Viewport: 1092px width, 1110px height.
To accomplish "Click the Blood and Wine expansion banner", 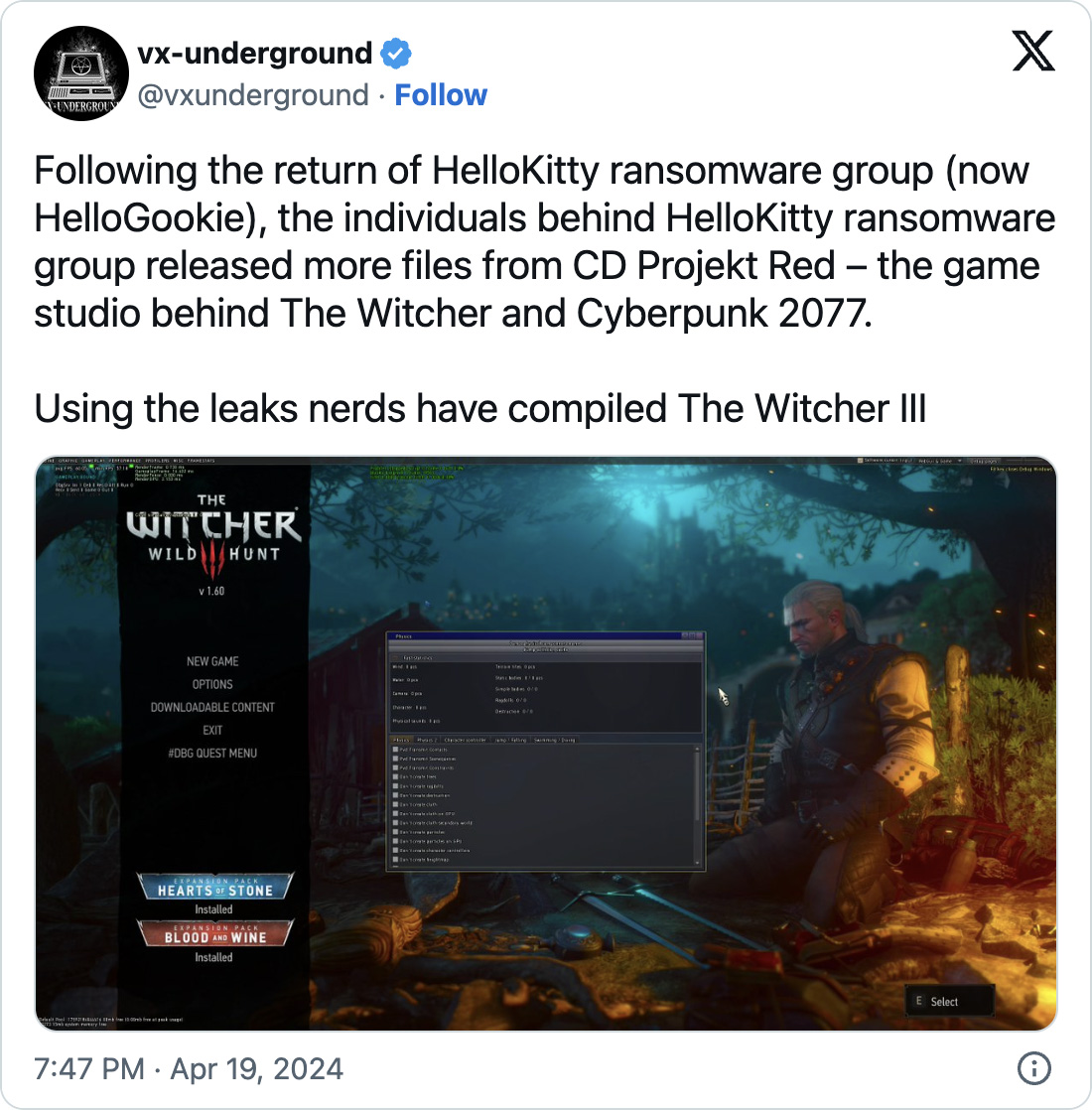I will pyautogui.click(x=214, y=933).
